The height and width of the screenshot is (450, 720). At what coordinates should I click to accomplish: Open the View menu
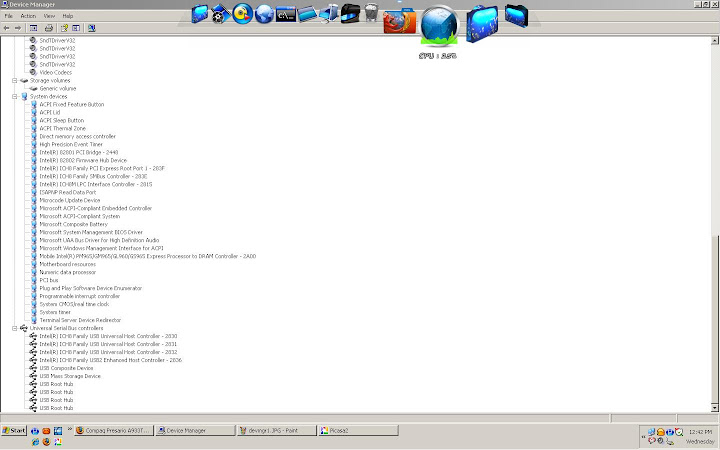pyautogui.click(x=49, y=16)
